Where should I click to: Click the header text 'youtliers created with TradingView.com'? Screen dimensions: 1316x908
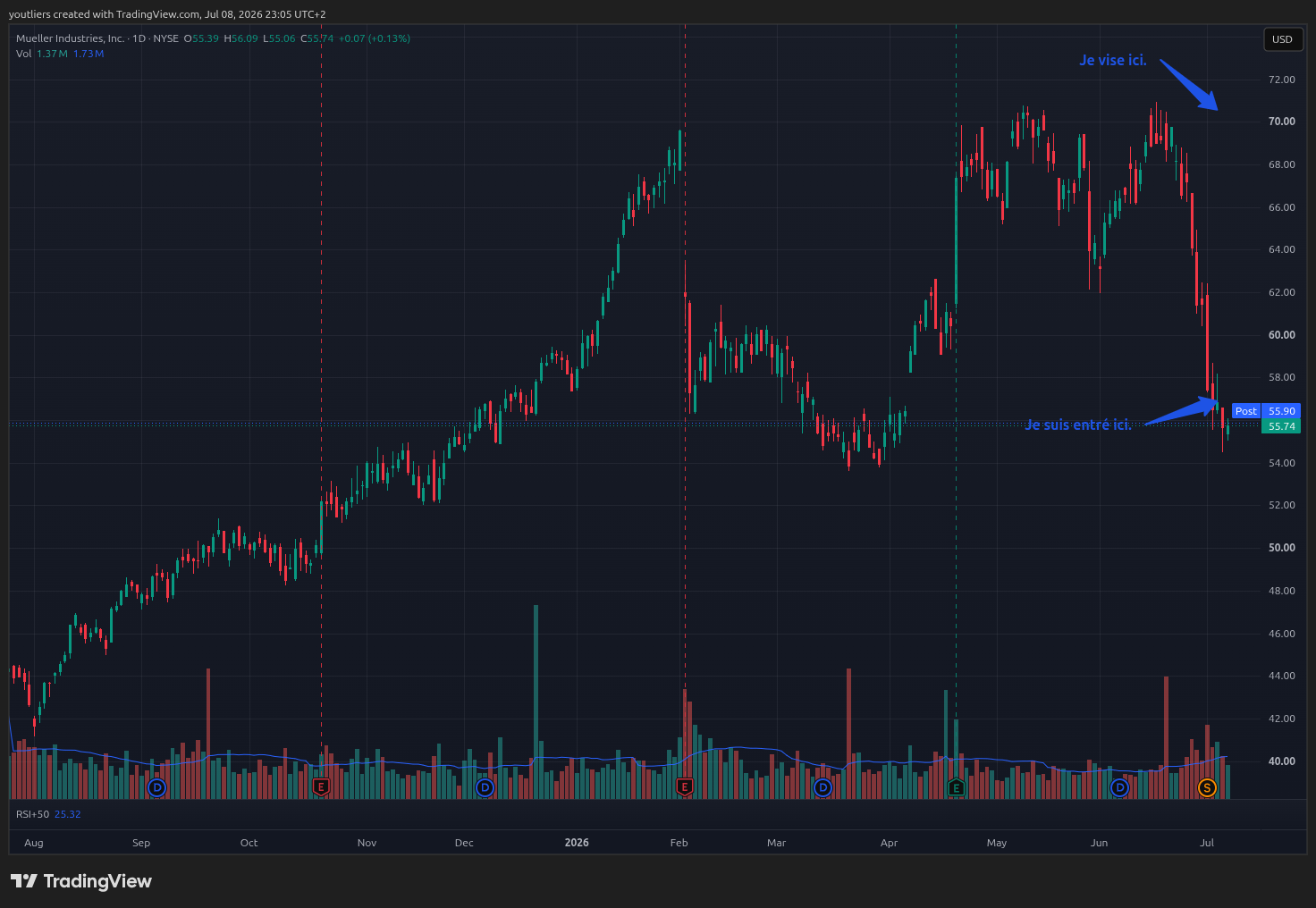[x=104, y=14]
